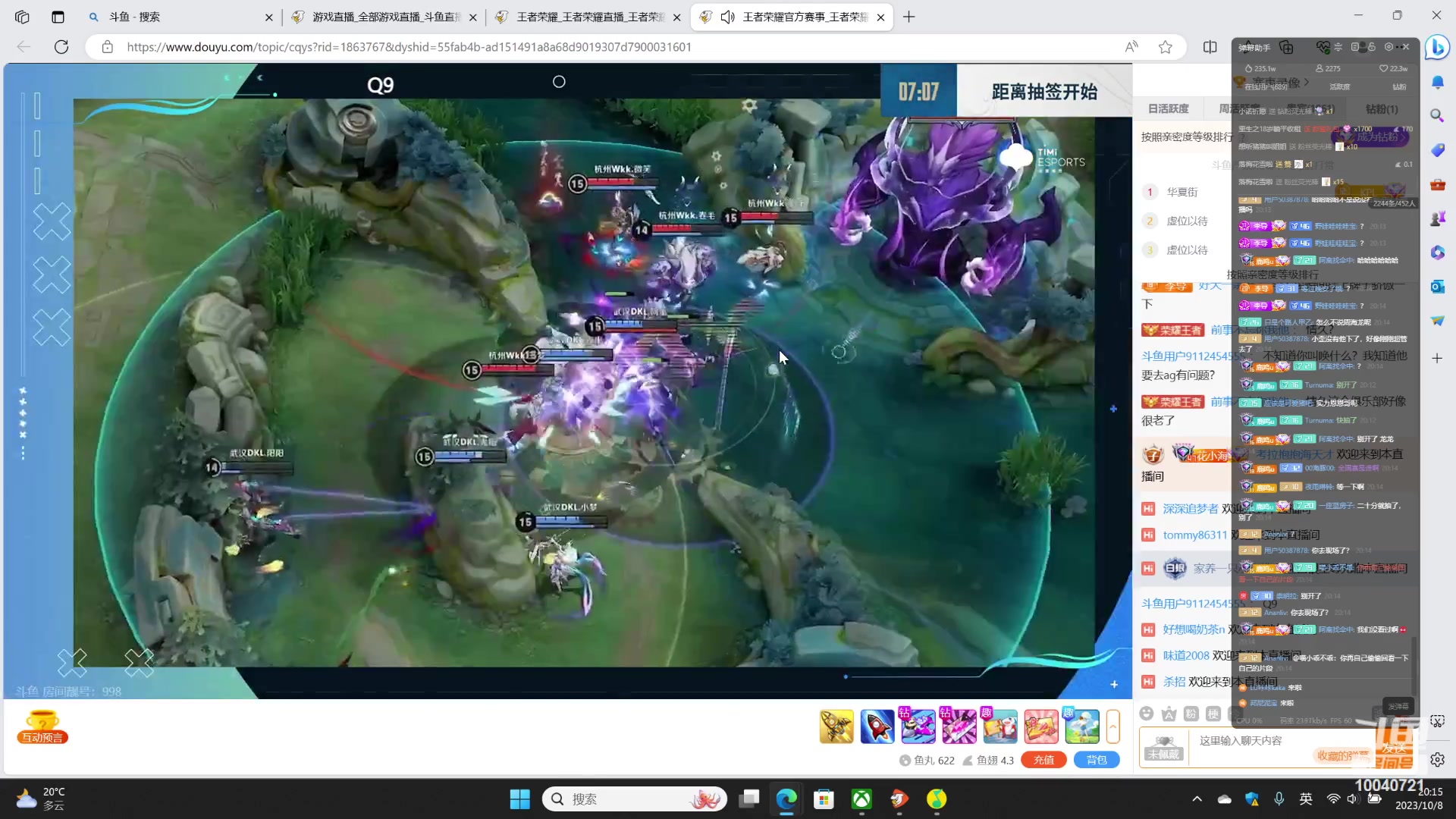Toggle split screen view

tap(1210, 47)
